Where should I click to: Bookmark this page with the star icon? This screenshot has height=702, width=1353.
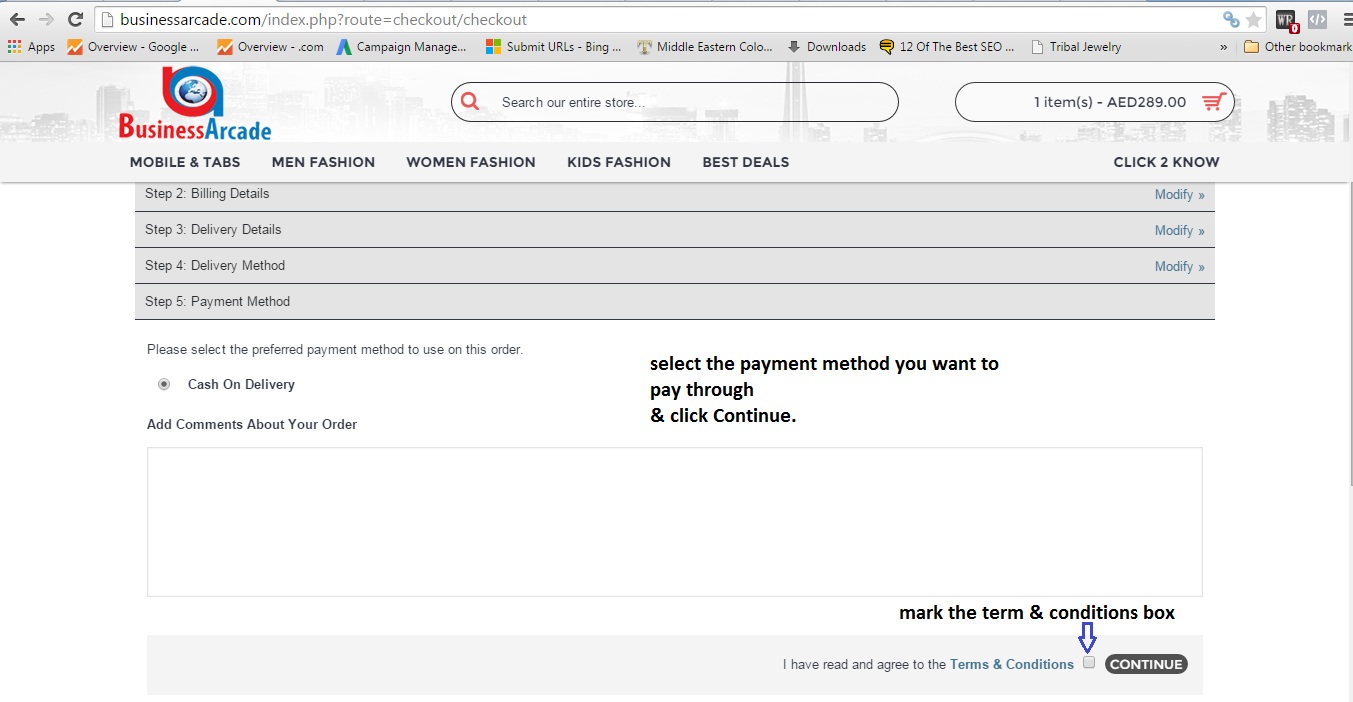point(1254,20)
